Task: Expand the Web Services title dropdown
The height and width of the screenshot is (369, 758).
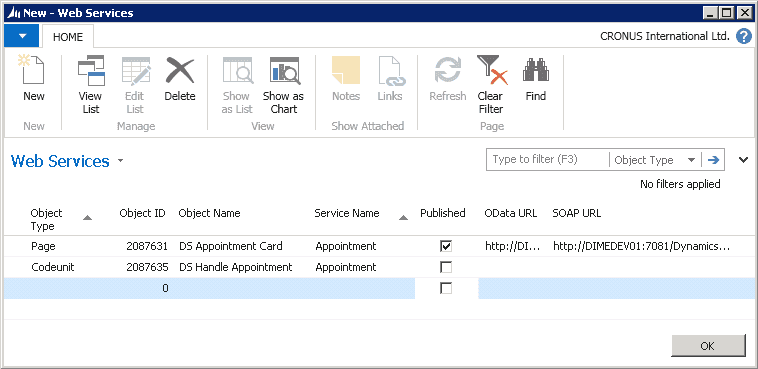Action: coord(120,161)
